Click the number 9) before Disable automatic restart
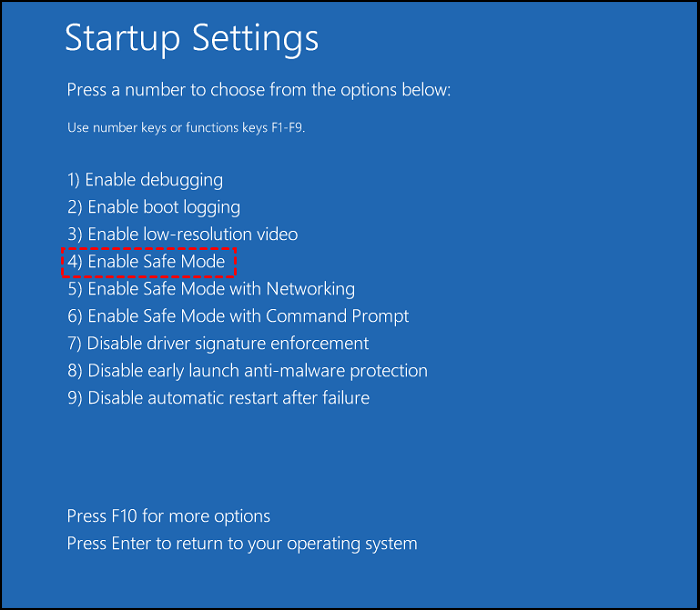This screenshot has height=610, width=700. point(74,398)
